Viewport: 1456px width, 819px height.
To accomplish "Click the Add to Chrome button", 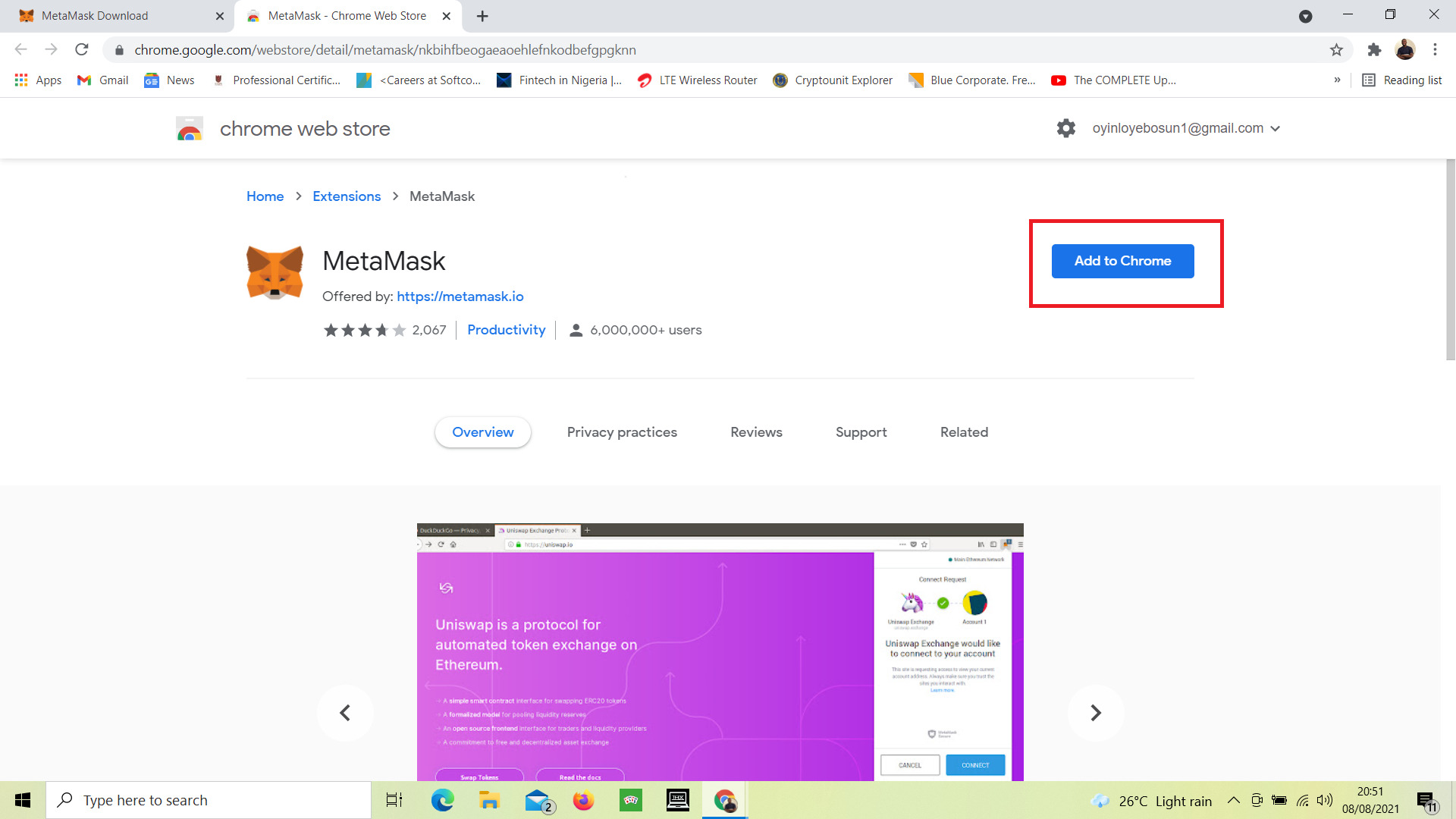I will [x=1123, y=261].
